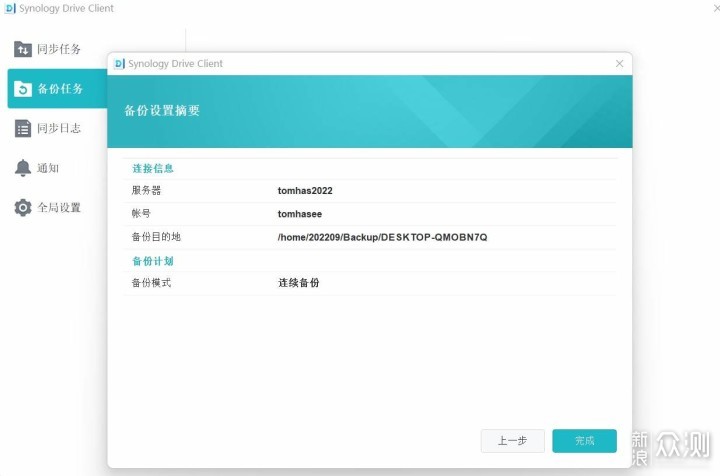Click the backup destination path /home/202209/Backup

[x=382, y=237]
